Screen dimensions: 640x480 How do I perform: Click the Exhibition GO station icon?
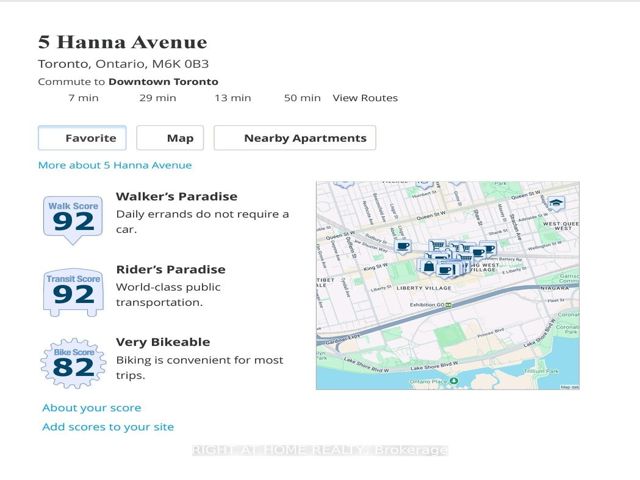[449, 305]
